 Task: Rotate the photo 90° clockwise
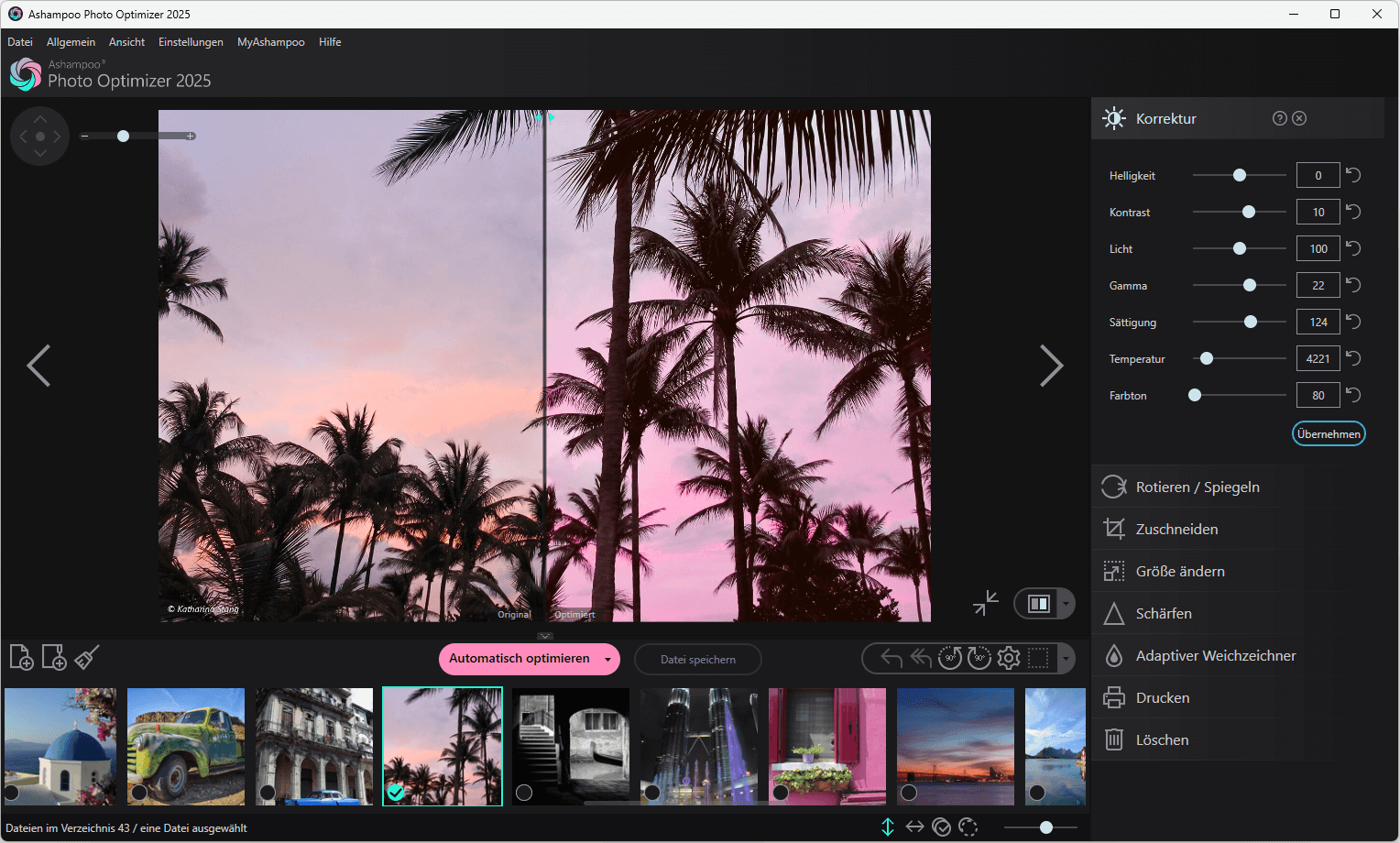pos(979,658)
